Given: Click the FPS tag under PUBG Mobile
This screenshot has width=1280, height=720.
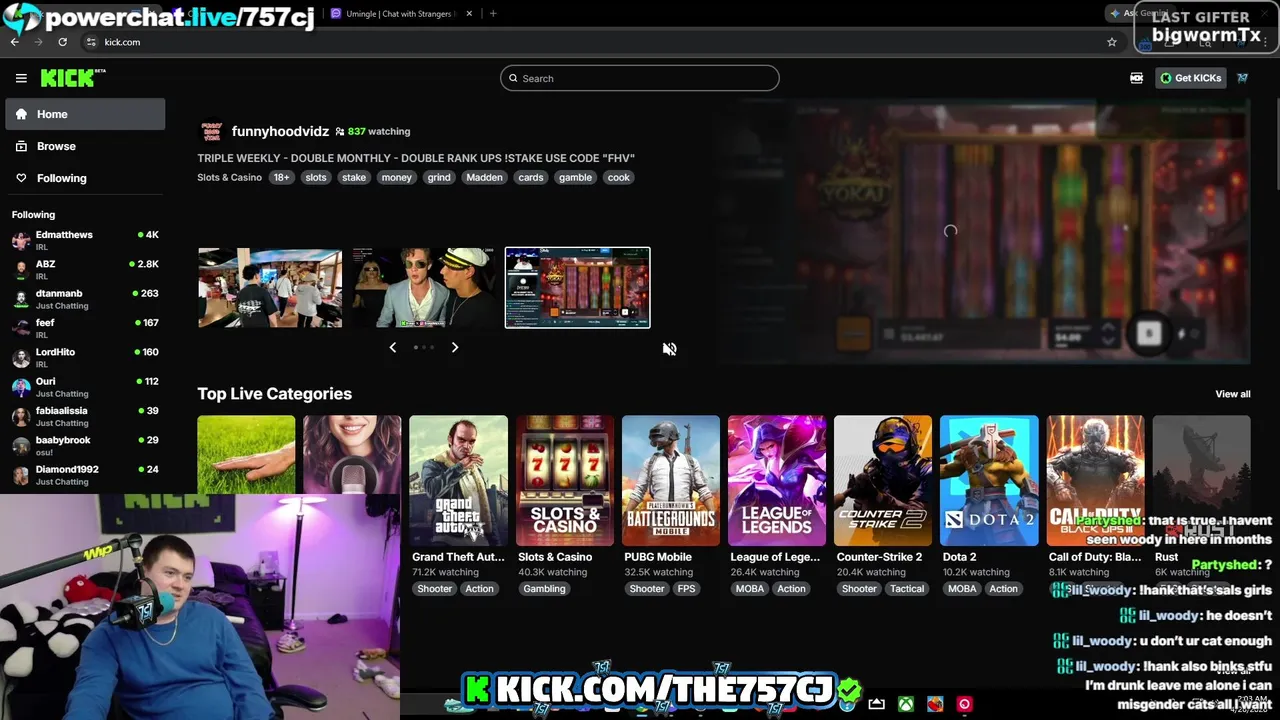Looking at the screenshot, I should tap(686, 589).
